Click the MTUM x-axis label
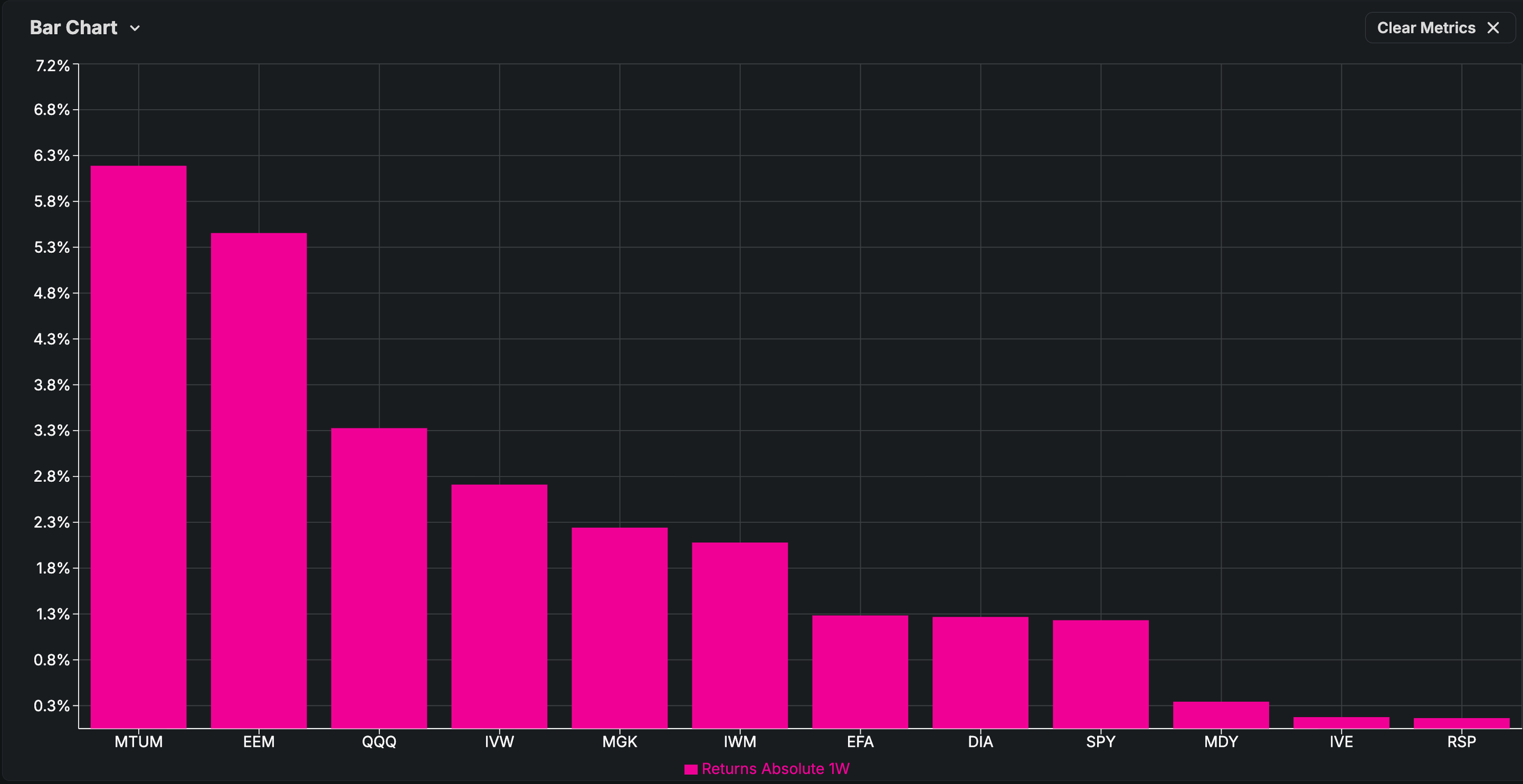Viewport: 1523px width, 784px height. point(139,742)
